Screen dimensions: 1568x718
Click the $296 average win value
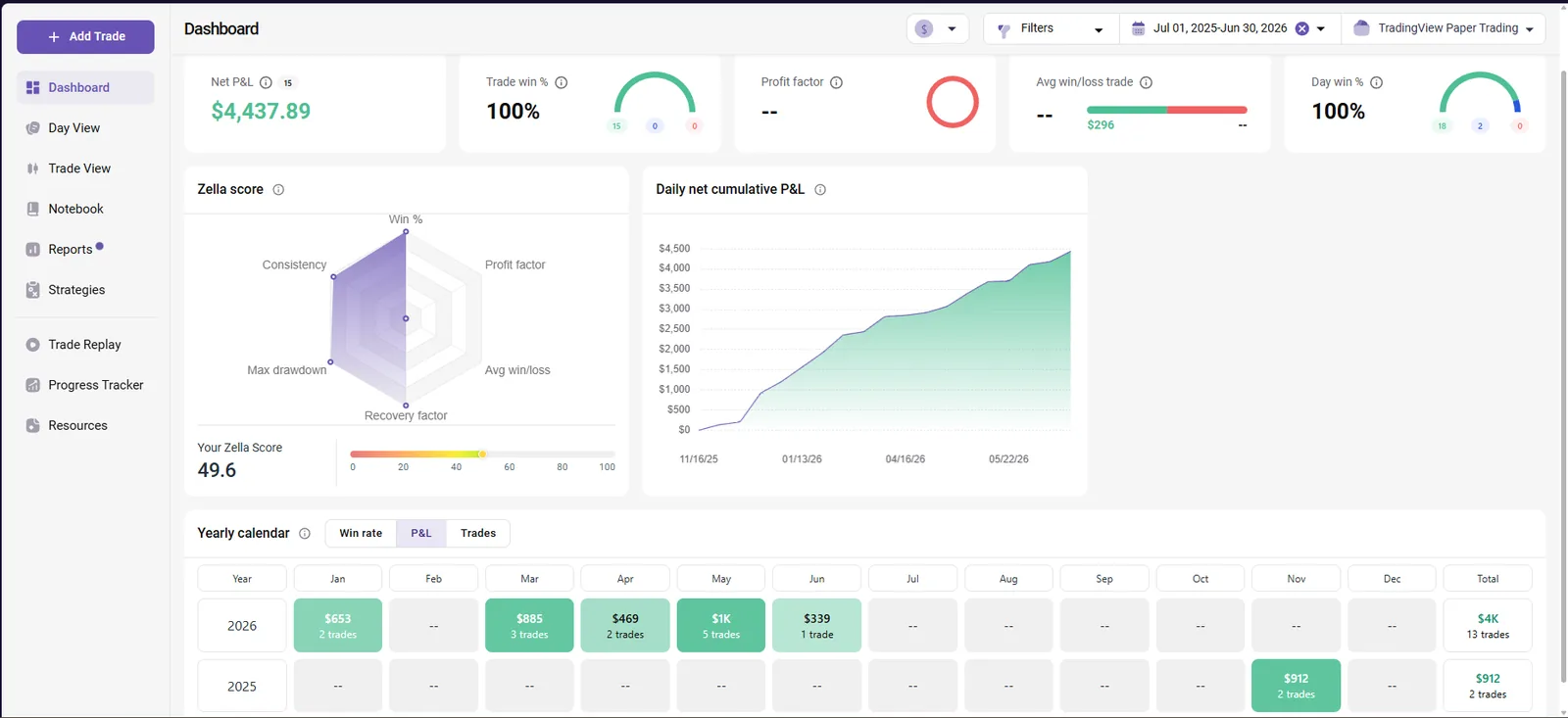1101,125
